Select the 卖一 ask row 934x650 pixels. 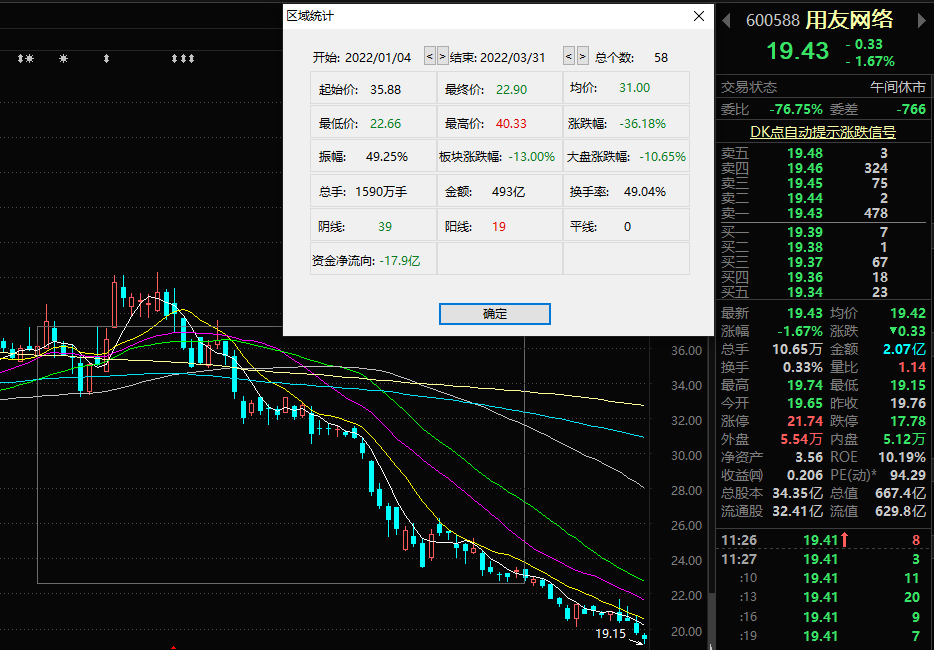823,213
